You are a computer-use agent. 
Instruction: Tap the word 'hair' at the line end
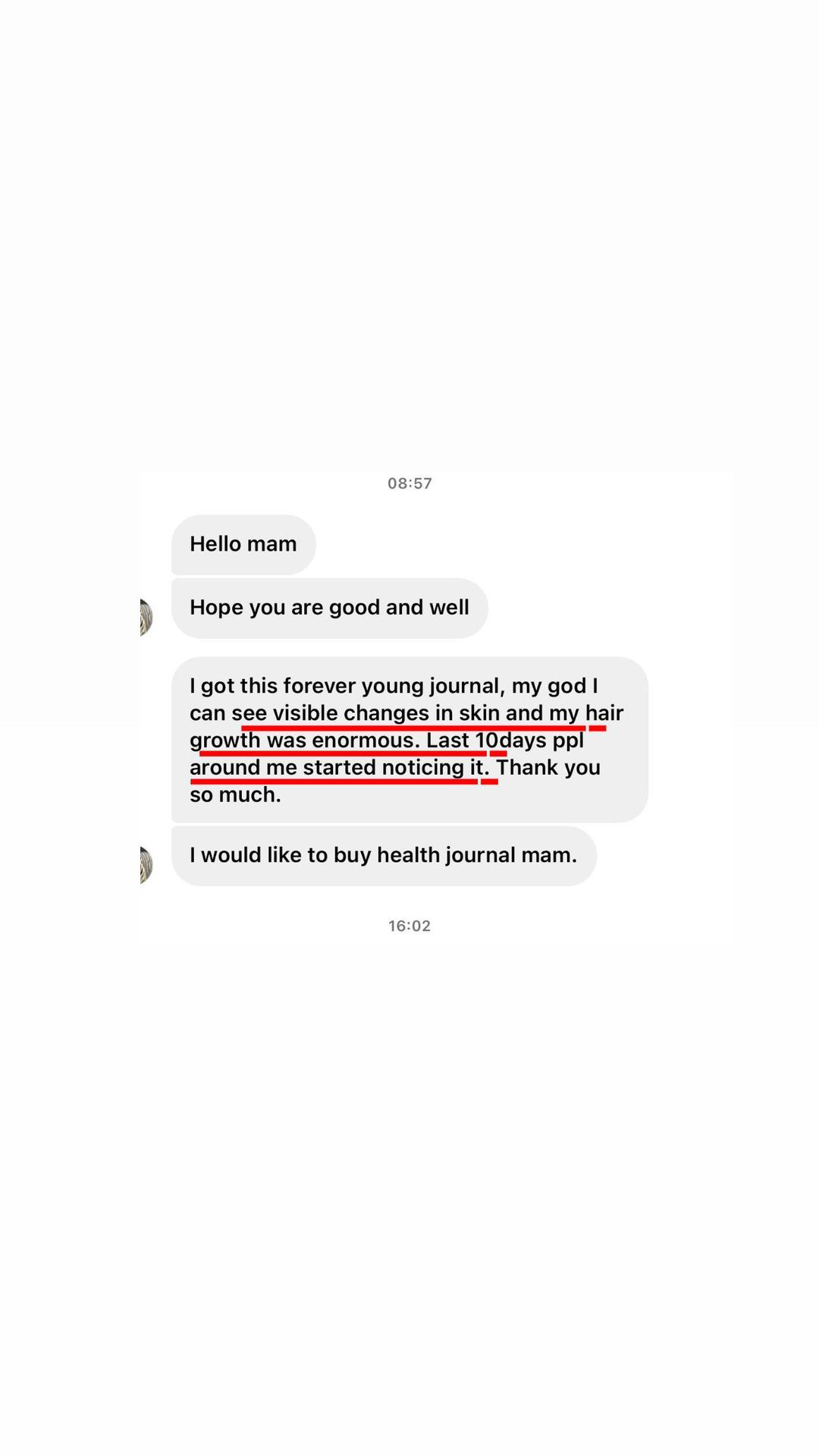[x=604, y=713]
